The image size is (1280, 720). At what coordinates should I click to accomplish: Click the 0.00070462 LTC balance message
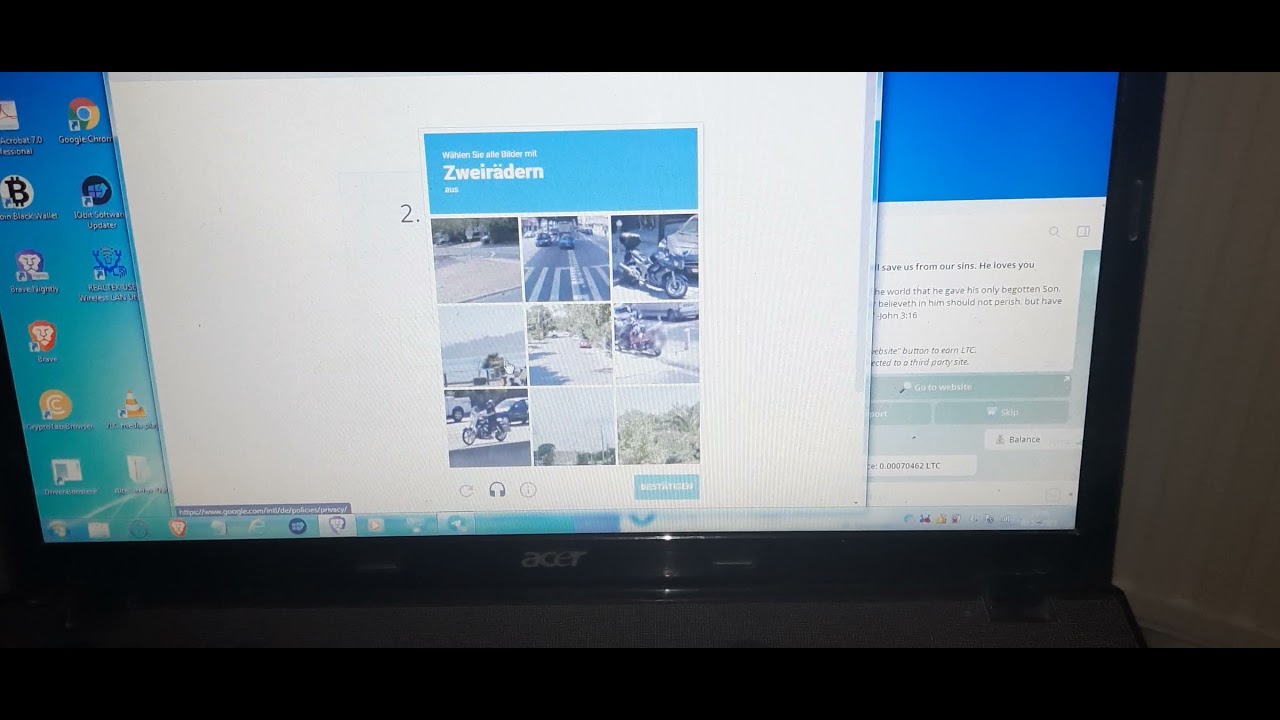click(920, 465)
